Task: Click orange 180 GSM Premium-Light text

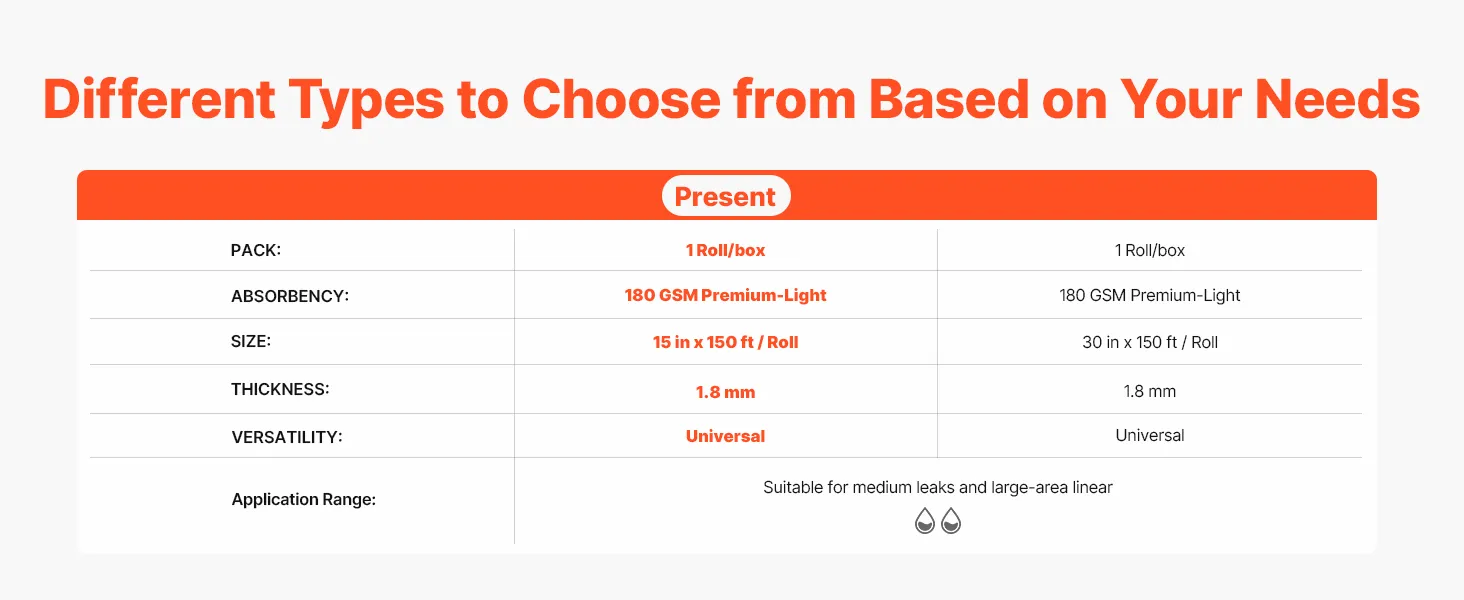Action: click(x=726, y=295)
